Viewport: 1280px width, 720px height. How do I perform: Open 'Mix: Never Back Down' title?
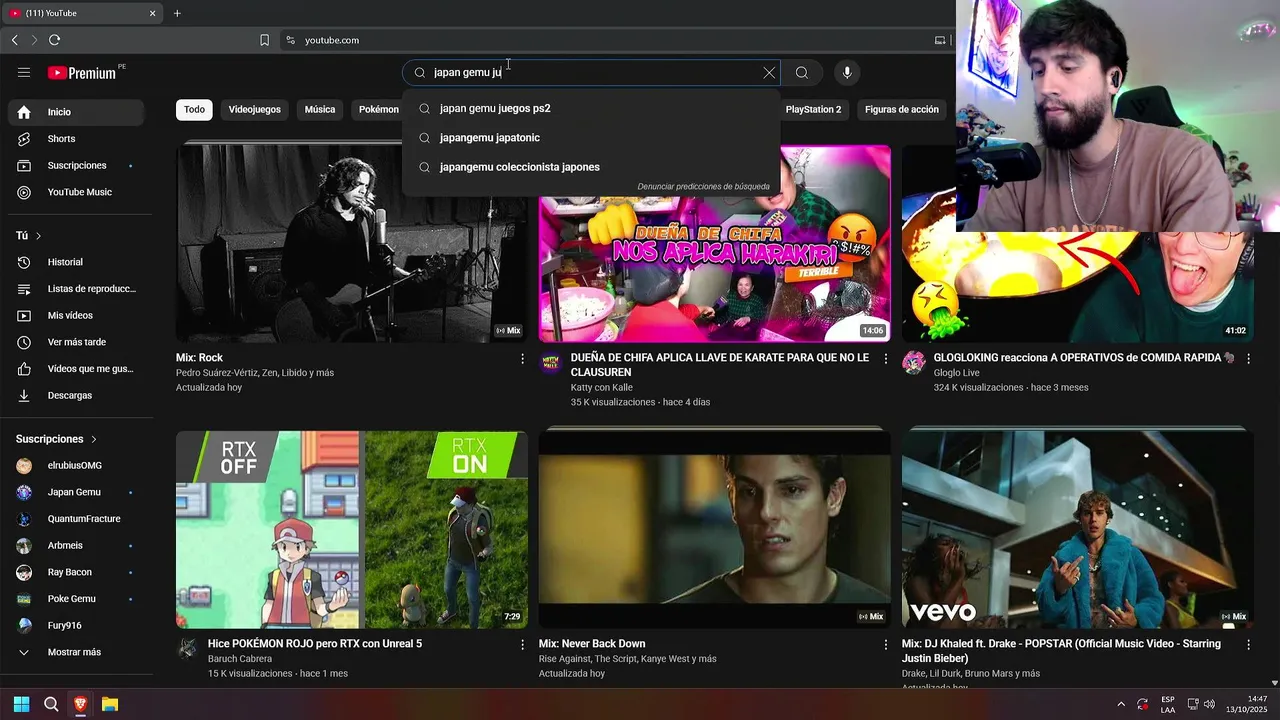pyautogui.click(x=592, y=644)
